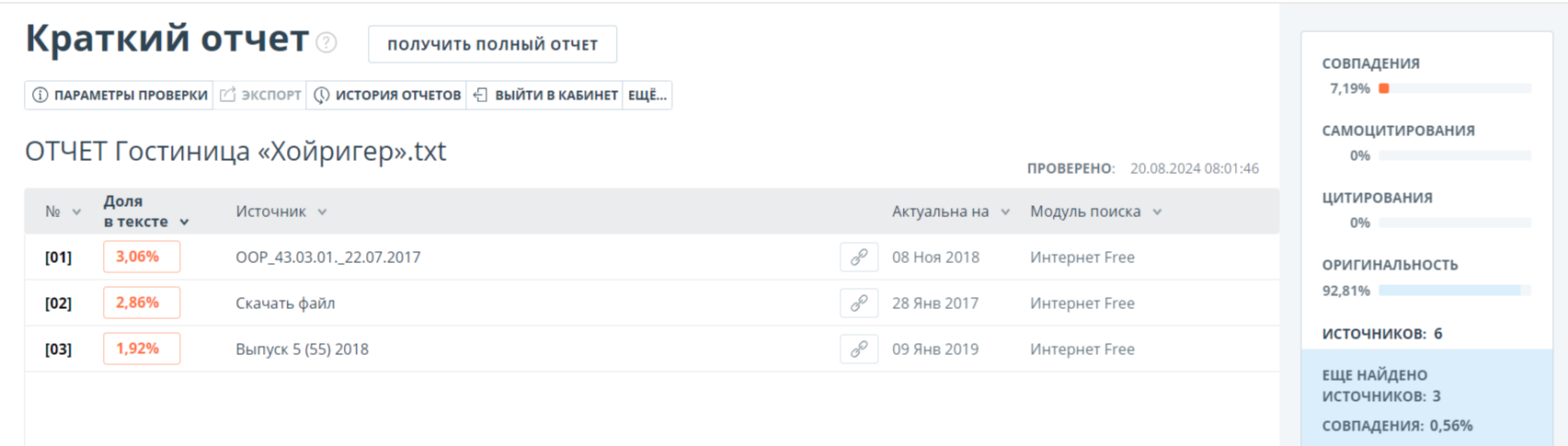1568x446 pixels.
Task: Open the Модуль поиска column filter
Action: click(x=1157, y=212)
